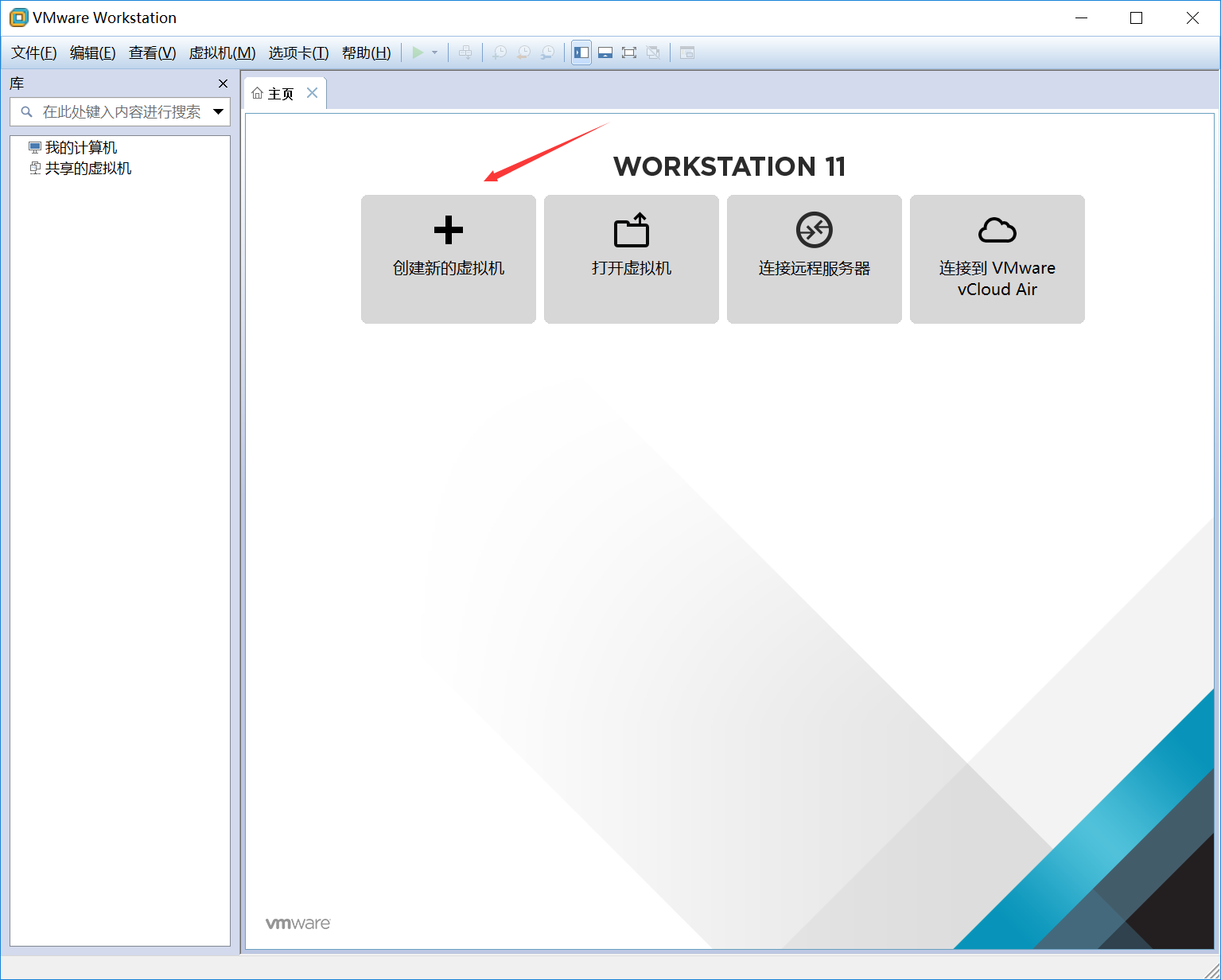Click the home icon on 主页 tab

pos(257,93)
